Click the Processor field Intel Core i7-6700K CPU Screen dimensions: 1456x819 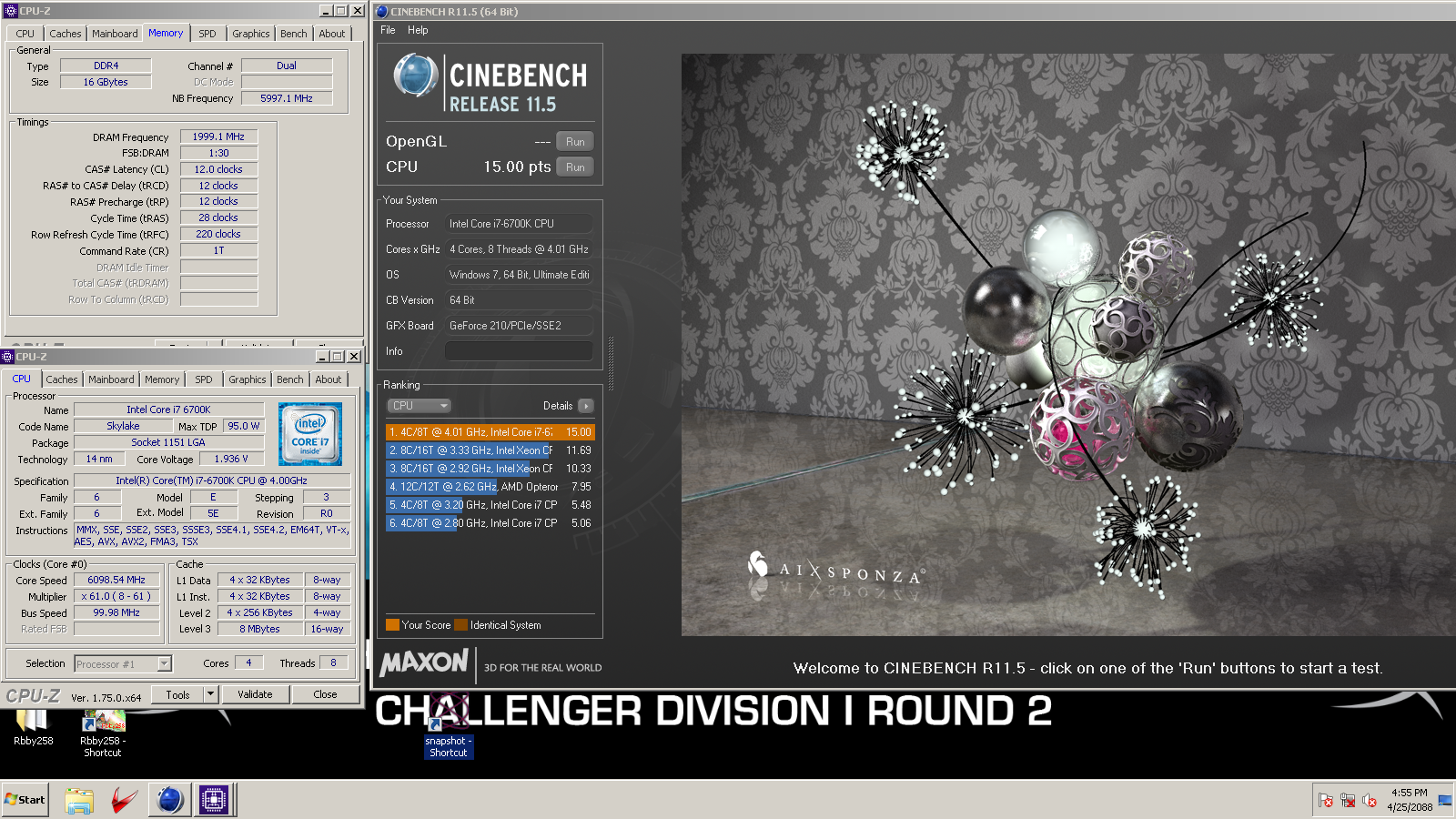click(519, 224)
